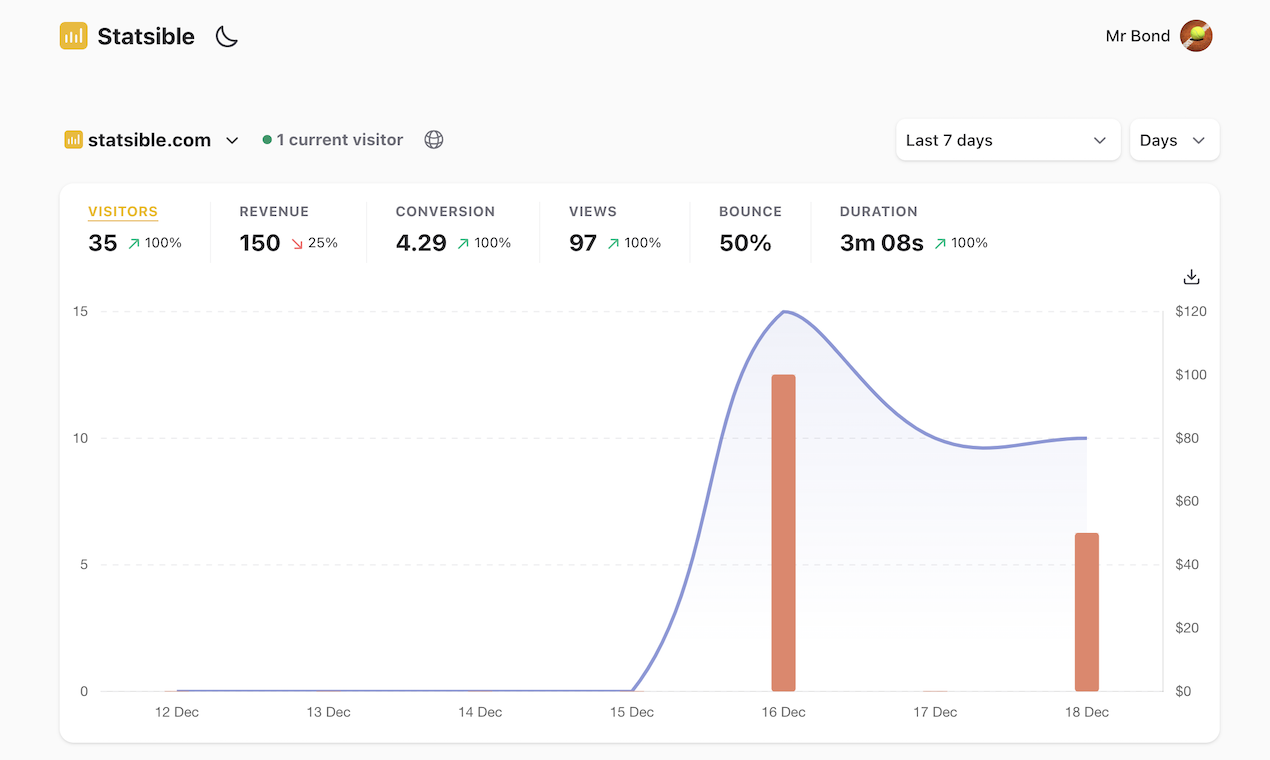The image size is (1270, 760).
Task: Click the Mr Bond username
Action: [1137, 36]
